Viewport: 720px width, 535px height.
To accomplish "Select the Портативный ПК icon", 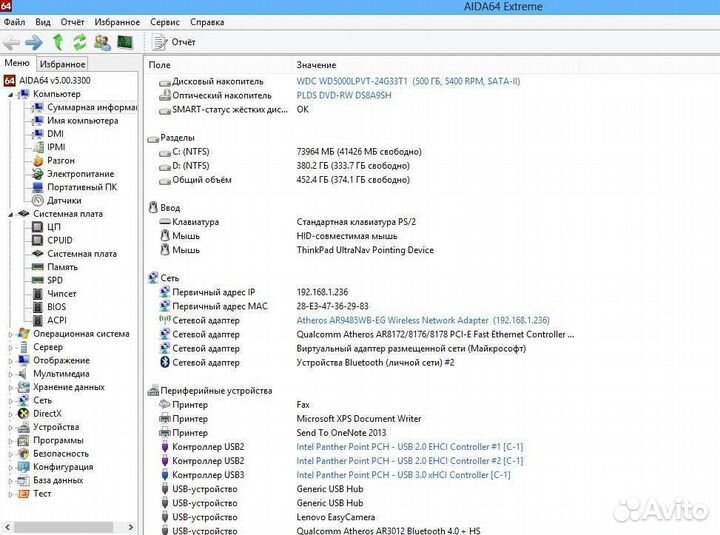I will pyautogui.click(x=38, y=187).
